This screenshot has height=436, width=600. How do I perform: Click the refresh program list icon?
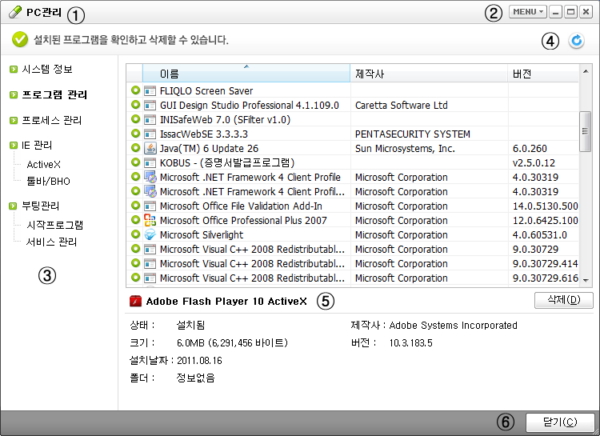coord(576,41)
